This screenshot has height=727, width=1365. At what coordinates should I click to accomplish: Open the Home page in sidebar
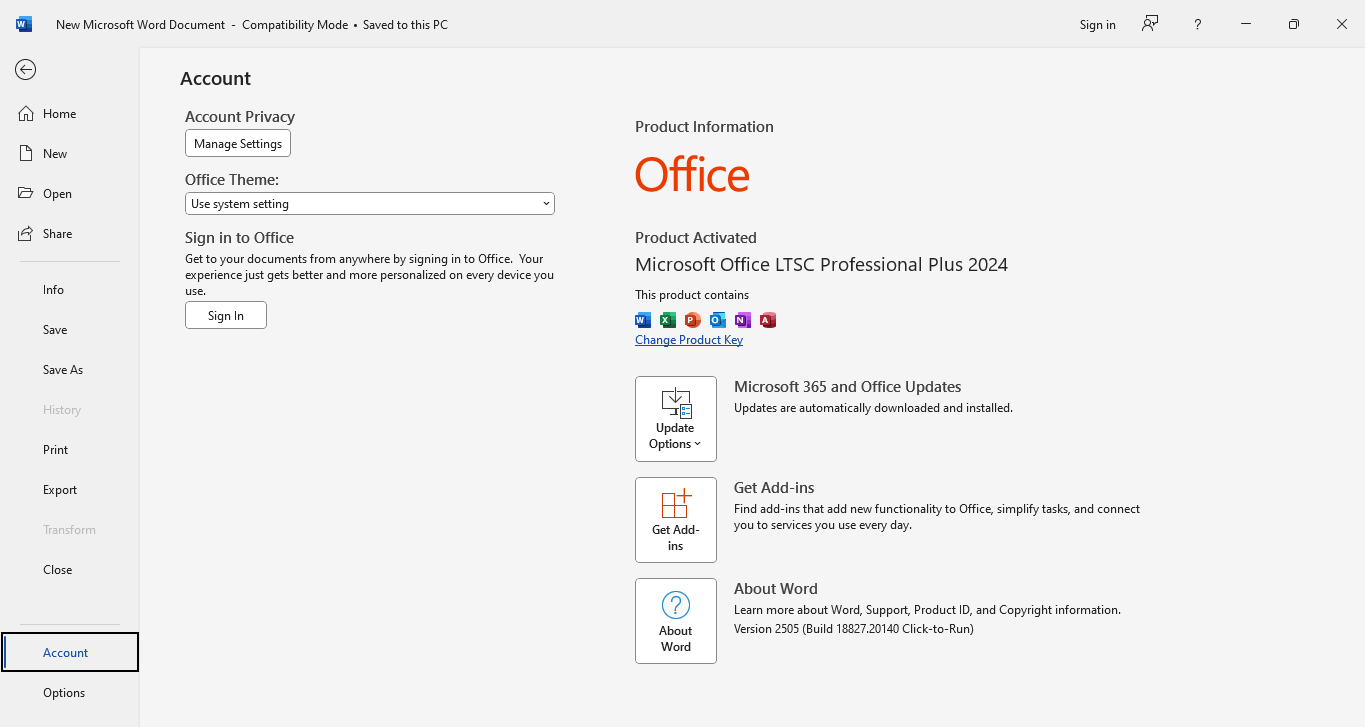click(69, 113)
